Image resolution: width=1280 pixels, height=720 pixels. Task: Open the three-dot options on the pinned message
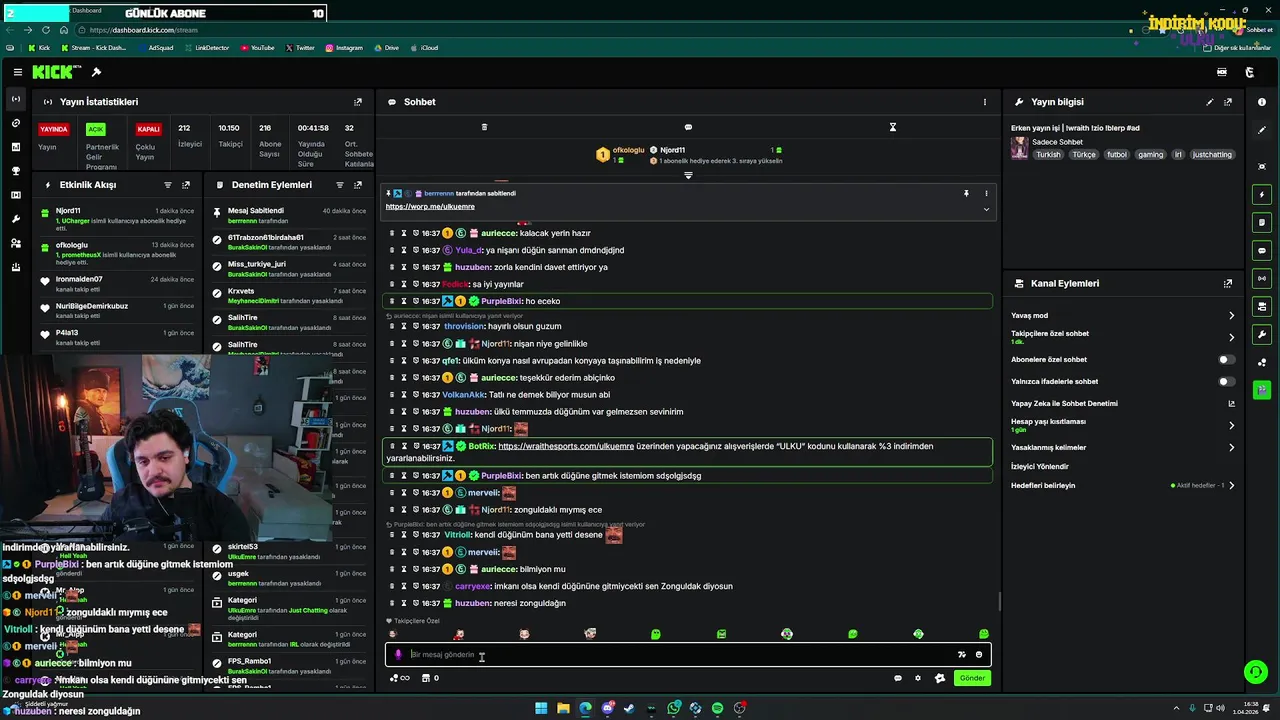pos(986,193)
